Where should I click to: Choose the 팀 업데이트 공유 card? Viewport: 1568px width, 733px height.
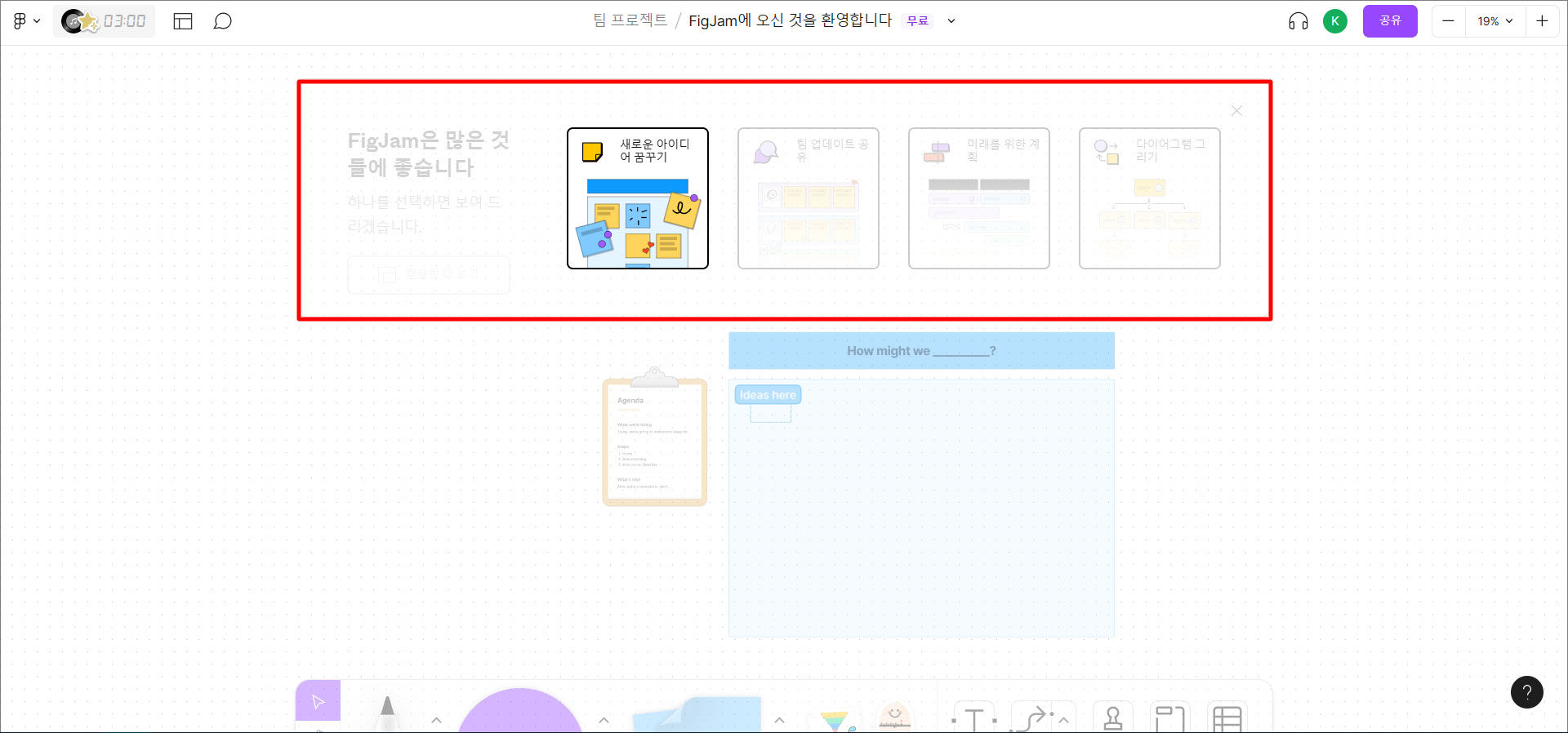[808, 198]
